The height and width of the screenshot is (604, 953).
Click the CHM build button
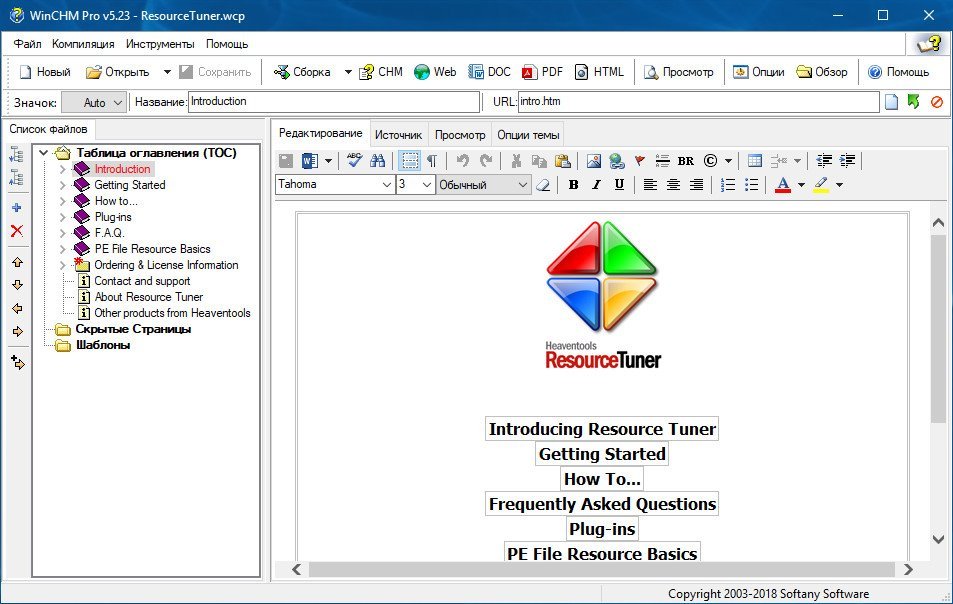(380, 72)
